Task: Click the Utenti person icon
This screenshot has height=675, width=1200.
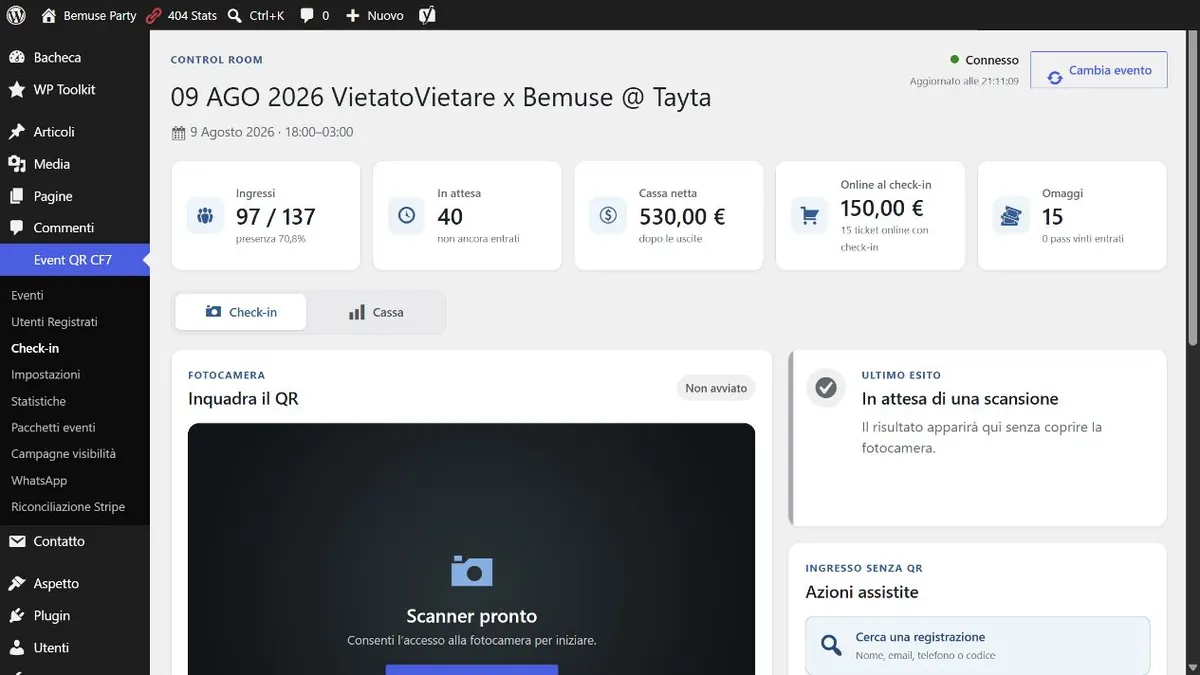Action: pyautogui.click(x=17, y=647)
